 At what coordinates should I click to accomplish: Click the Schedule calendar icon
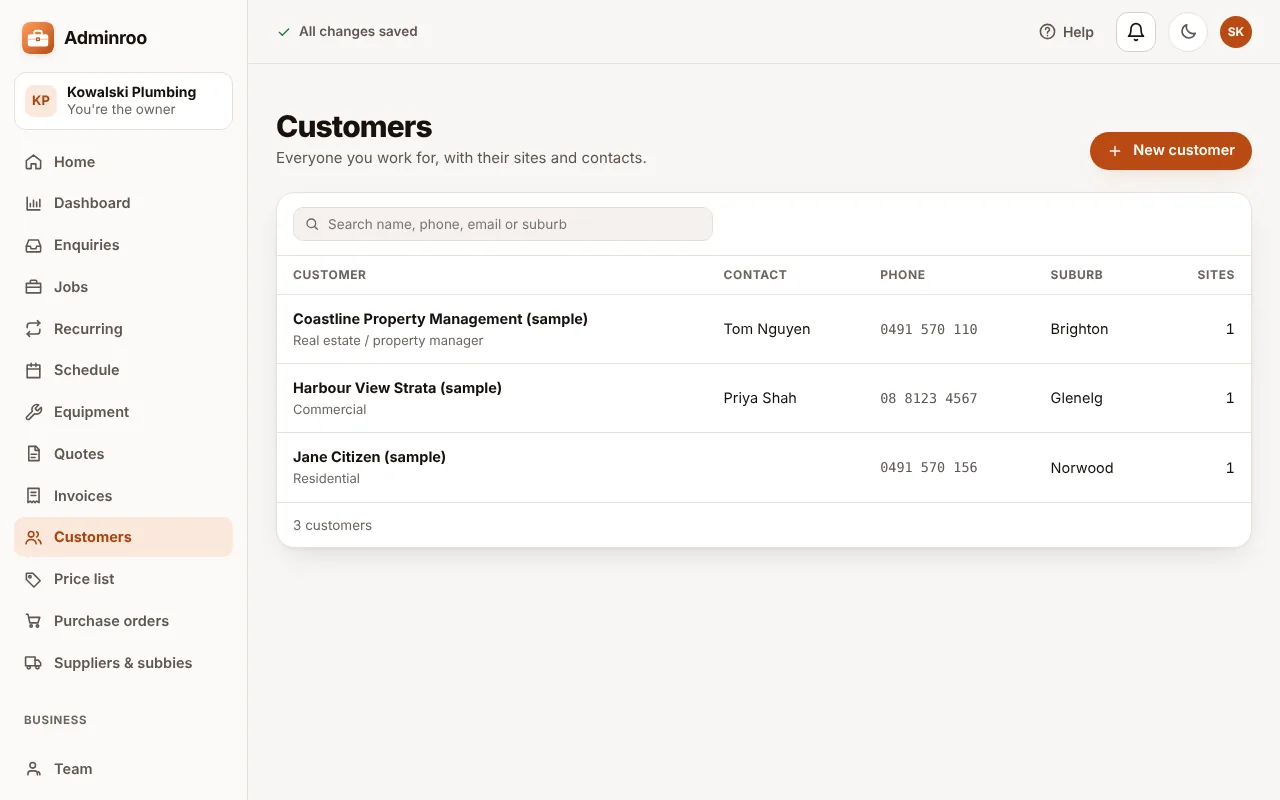coord(34,370)
